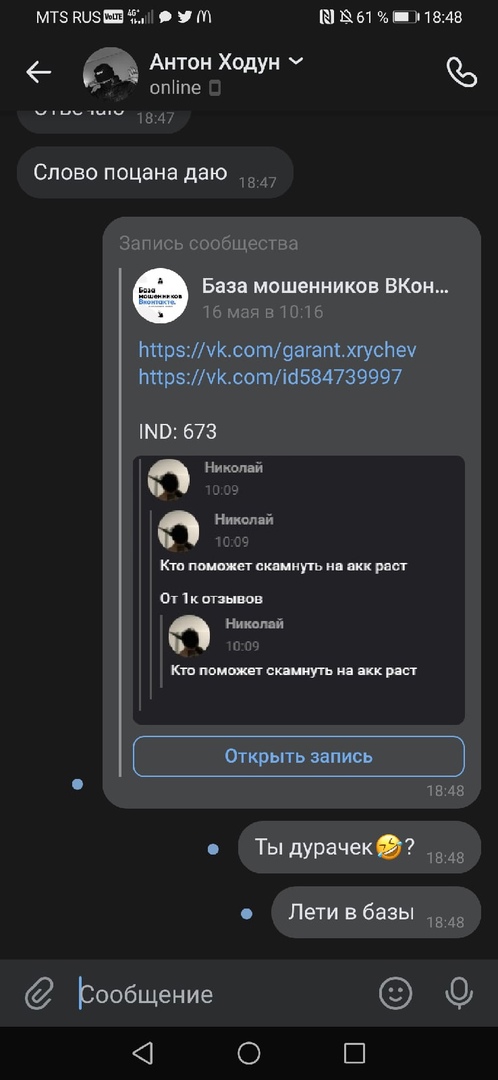Expand chevron next to Антон Ходун
This screenshot has width=498, height=1080.
coord(295,62)
